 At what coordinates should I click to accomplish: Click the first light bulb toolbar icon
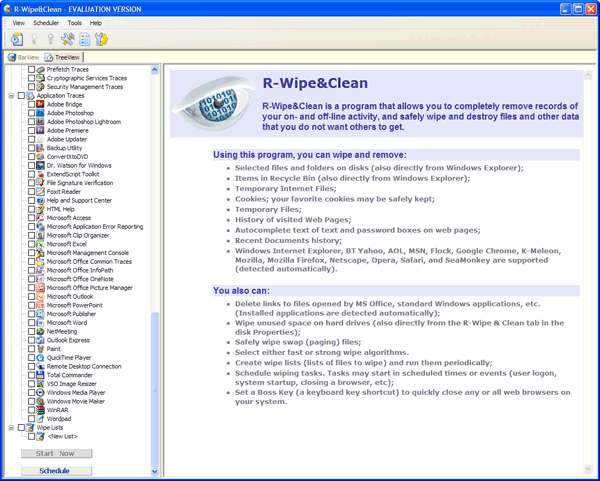(34, 39)
